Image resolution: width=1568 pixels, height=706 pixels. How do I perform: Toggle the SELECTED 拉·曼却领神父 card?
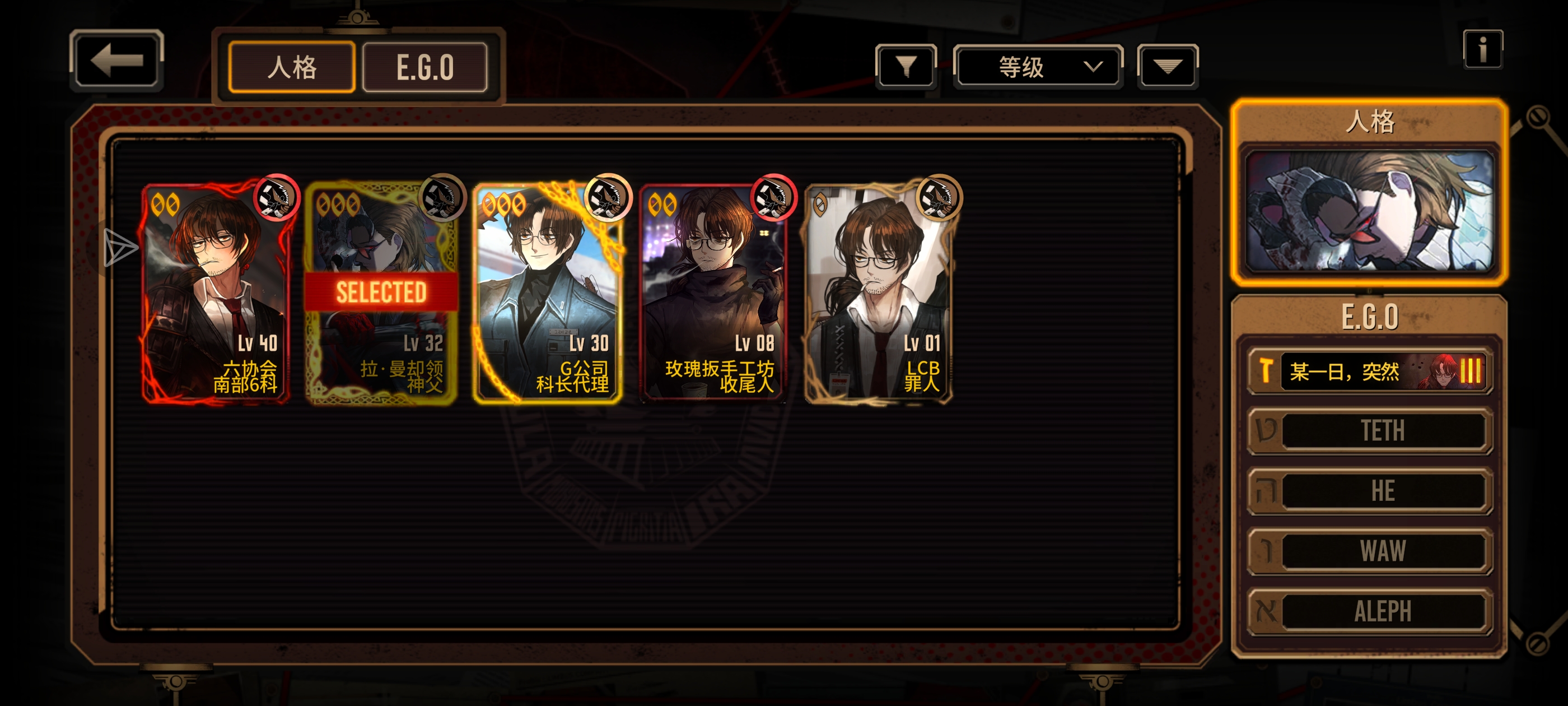pos(381,293)
